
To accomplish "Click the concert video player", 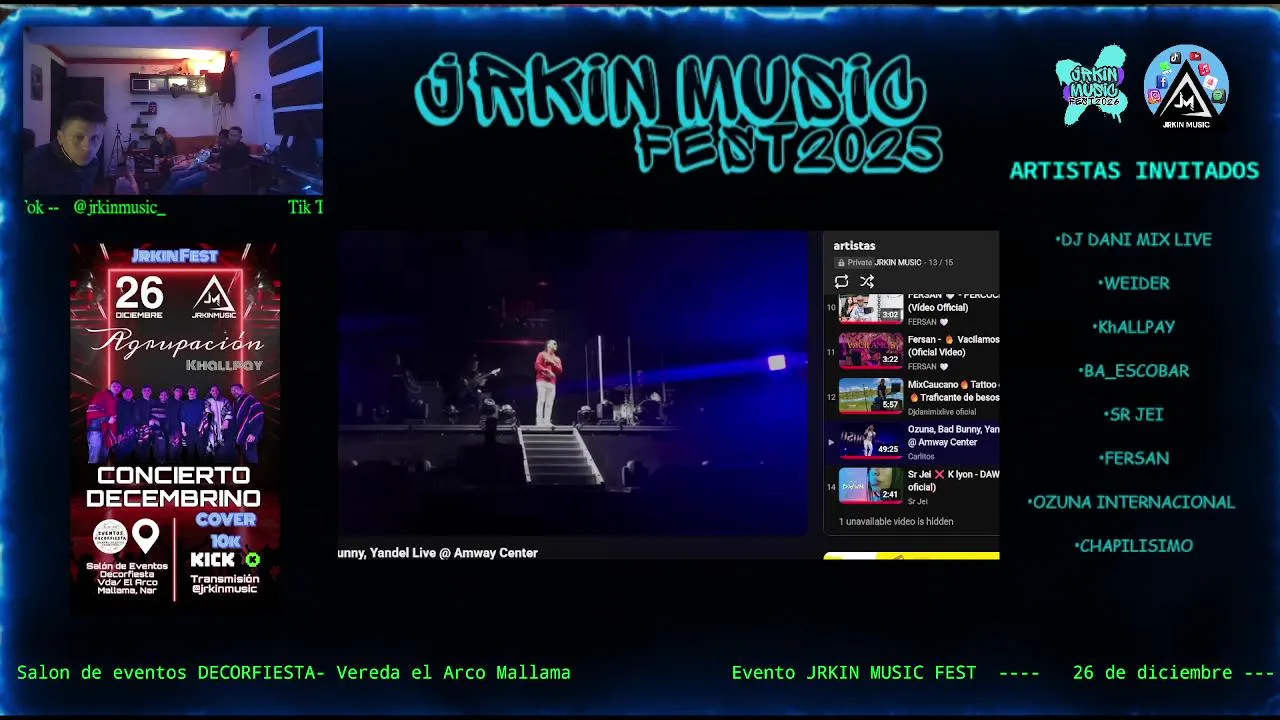I will [x=572, y=385].
